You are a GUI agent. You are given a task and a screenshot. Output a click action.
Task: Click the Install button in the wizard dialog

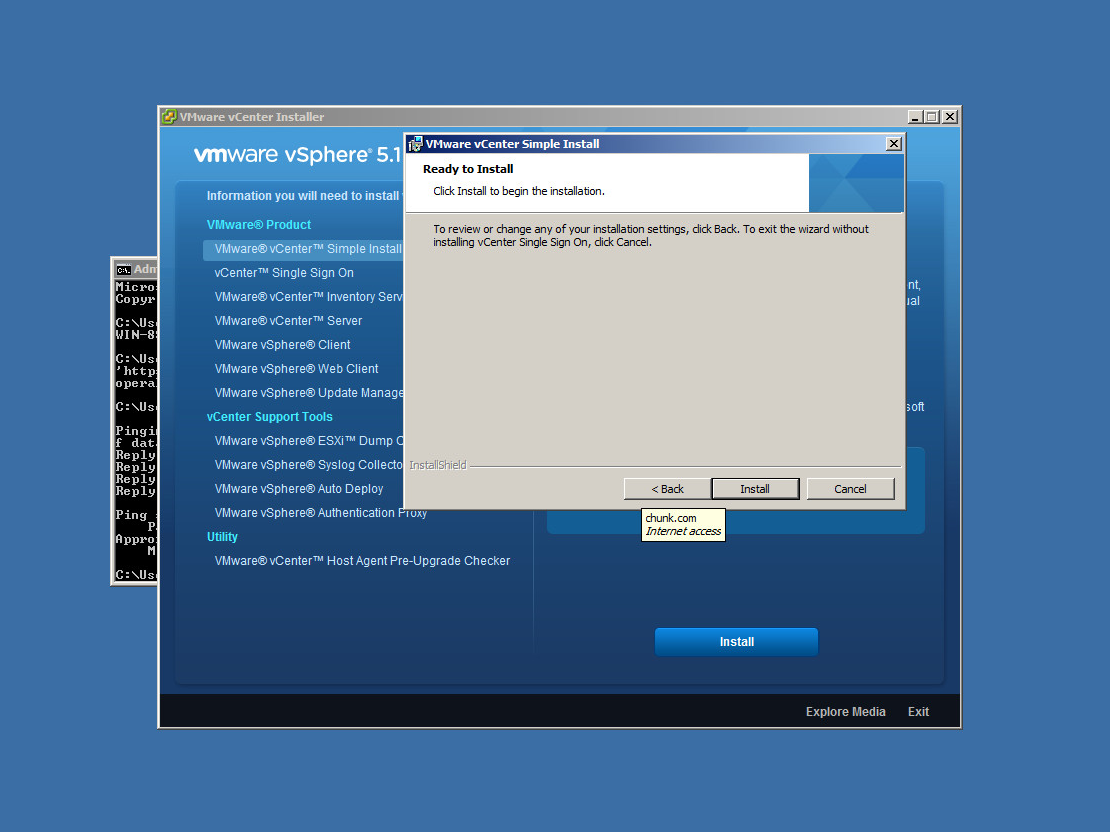[x=754, y=489]
